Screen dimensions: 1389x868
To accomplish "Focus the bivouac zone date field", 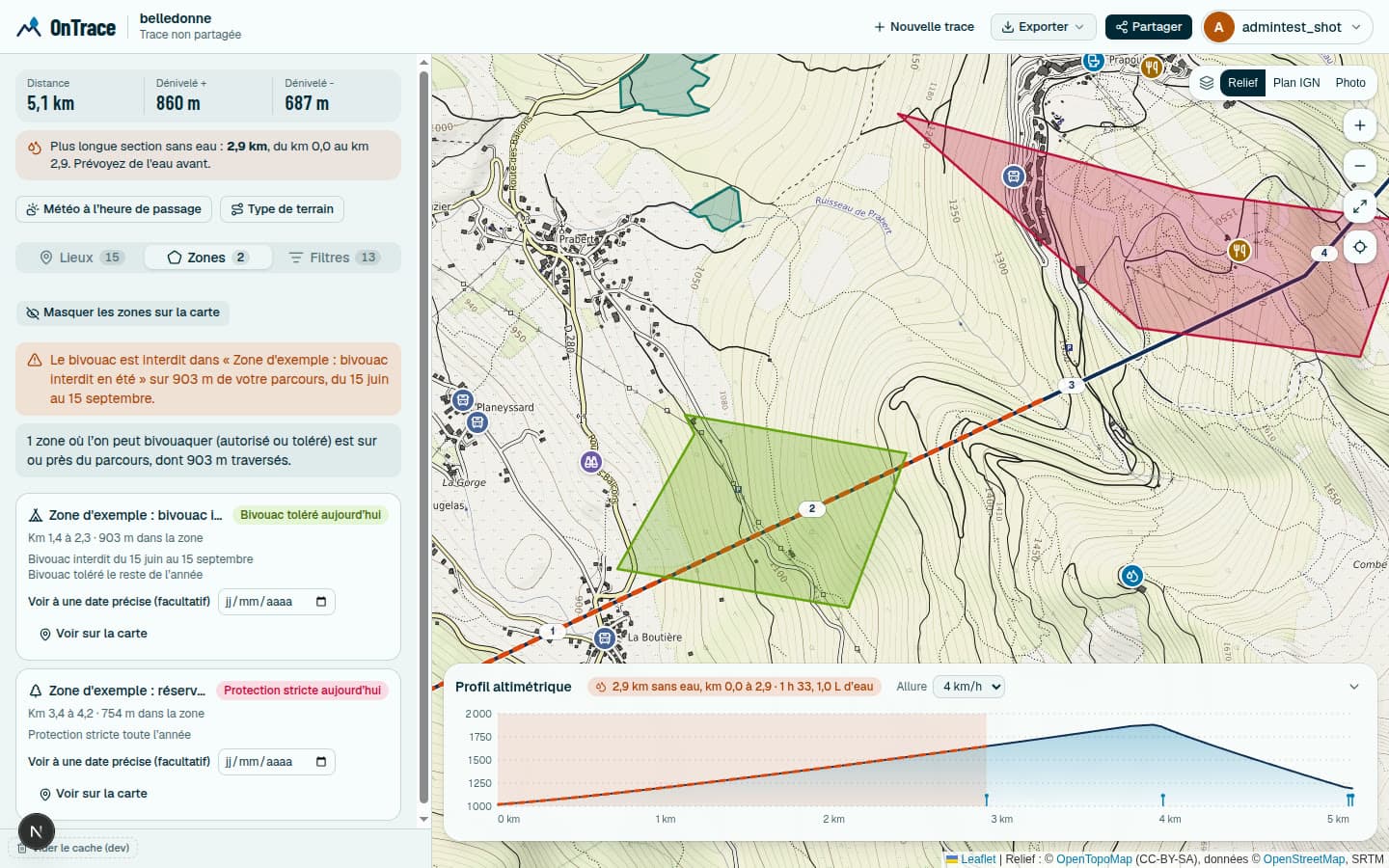I will [x=277, y=602].
